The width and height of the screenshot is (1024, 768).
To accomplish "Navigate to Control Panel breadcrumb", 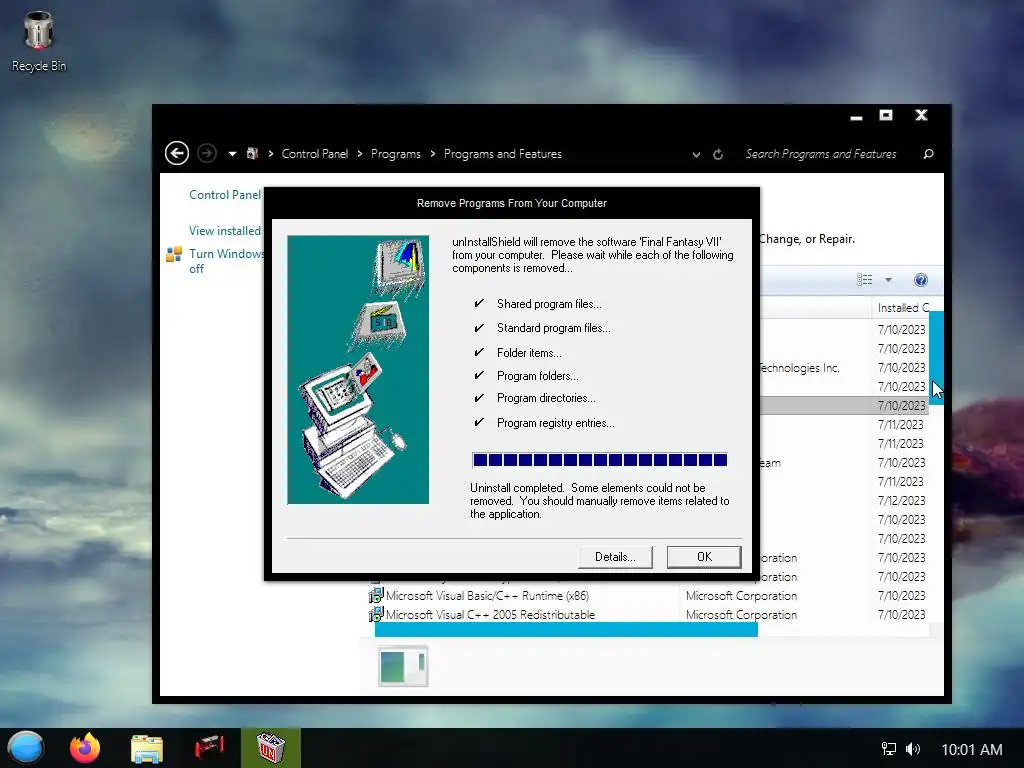I will pyautogui.click(x=315, y=154).
